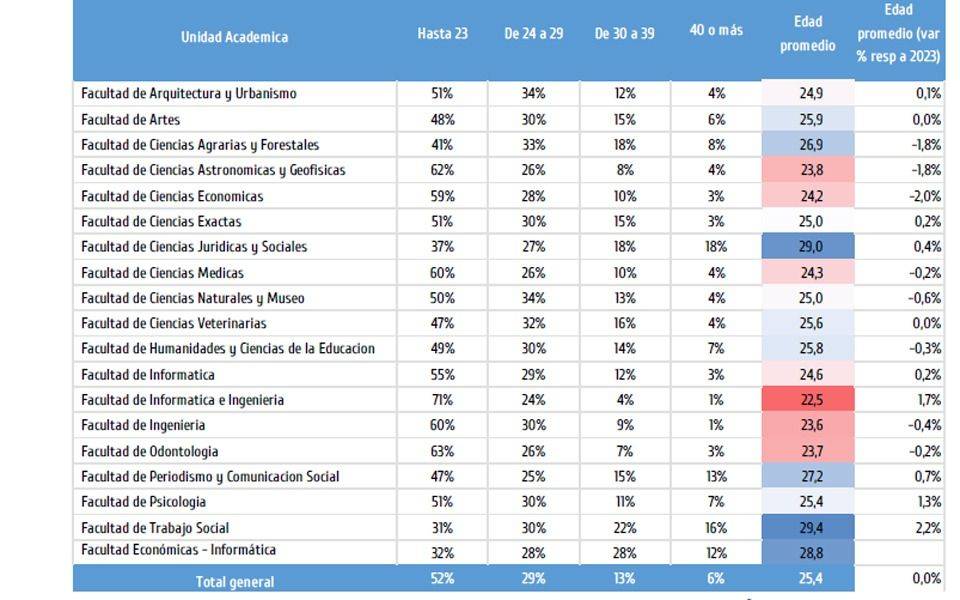This screenshot has width=960, height=600.
Task: Select the 'Edad promedio' column header
Action: pyautogui.click(x=807, y=34)
